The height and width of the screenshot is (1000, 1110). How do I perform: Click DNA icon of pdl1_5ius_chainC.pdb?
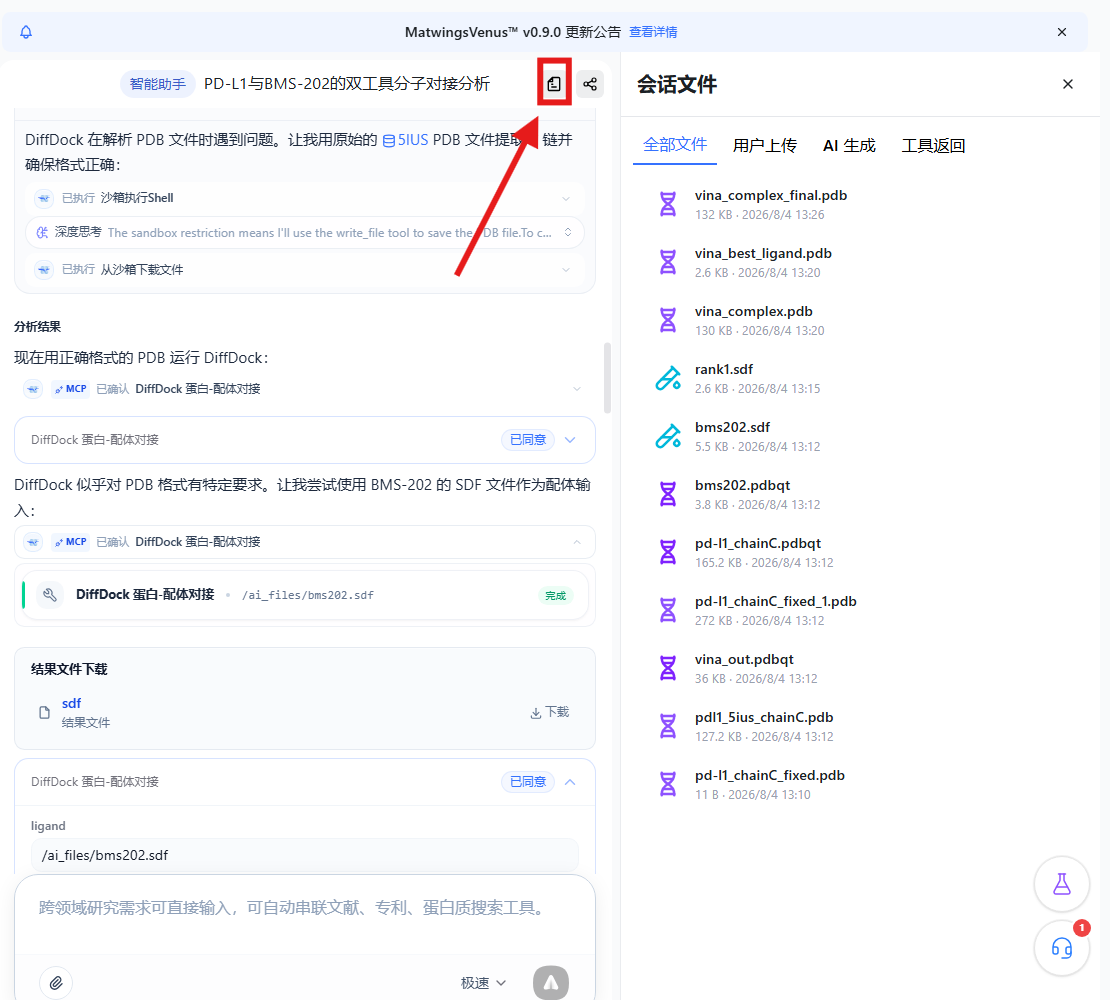(x=668, y=727)
